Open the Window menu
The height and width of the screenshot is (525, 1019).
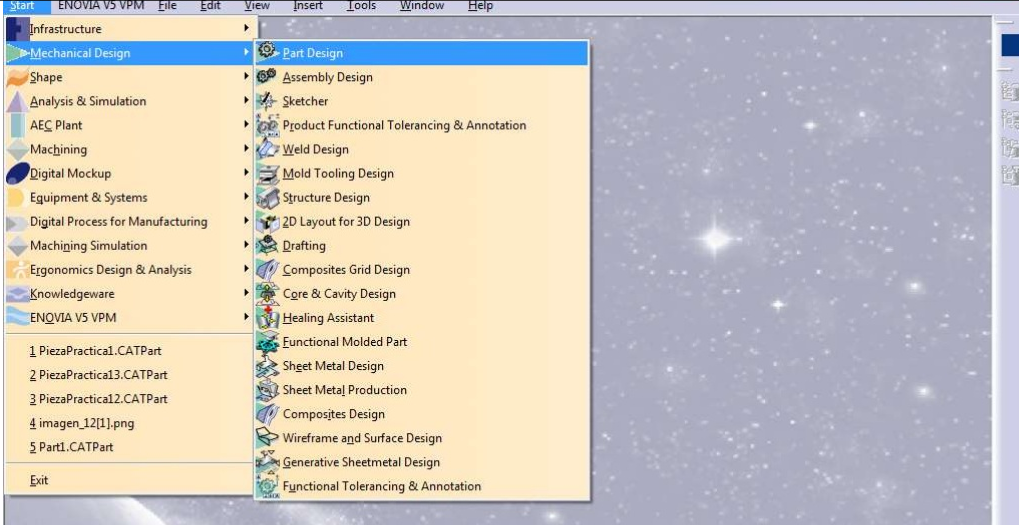pos(422,5)
